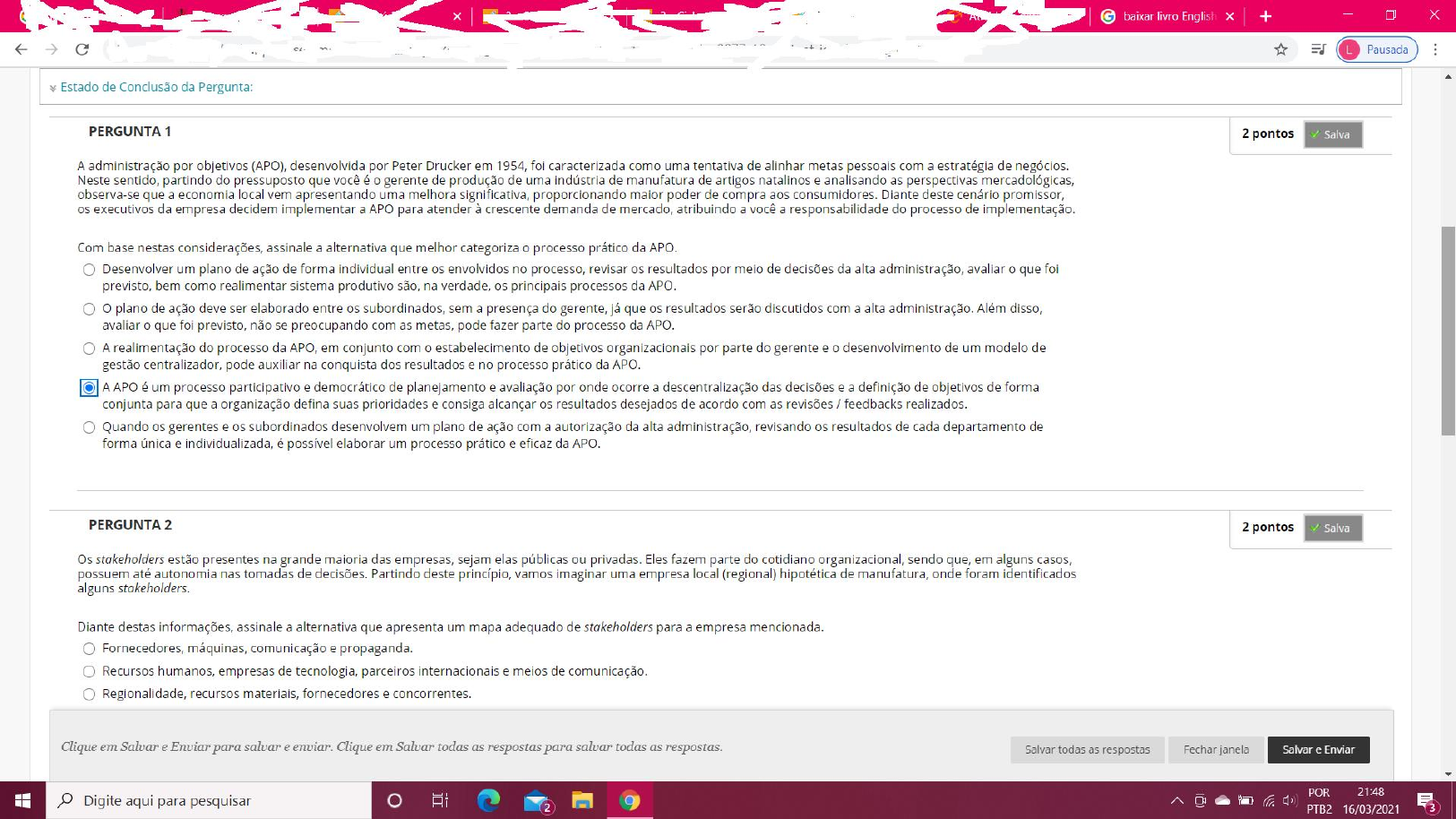Switch to Chrome on taskbar
The width and height of the screenshot is (1456, 819).
pos(630,800)
